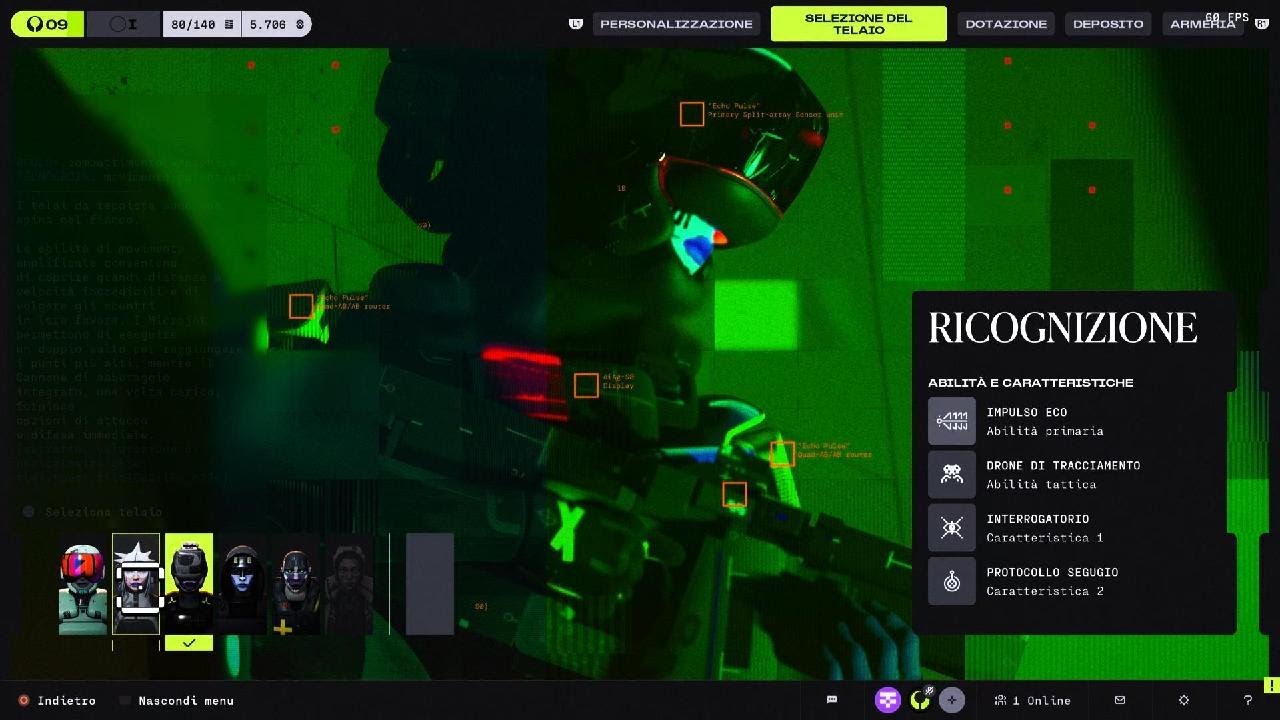Viewport: 1280px width, 720px height.
Task: Click the Interrogatorio trait icon
Action: pos(952,528)
